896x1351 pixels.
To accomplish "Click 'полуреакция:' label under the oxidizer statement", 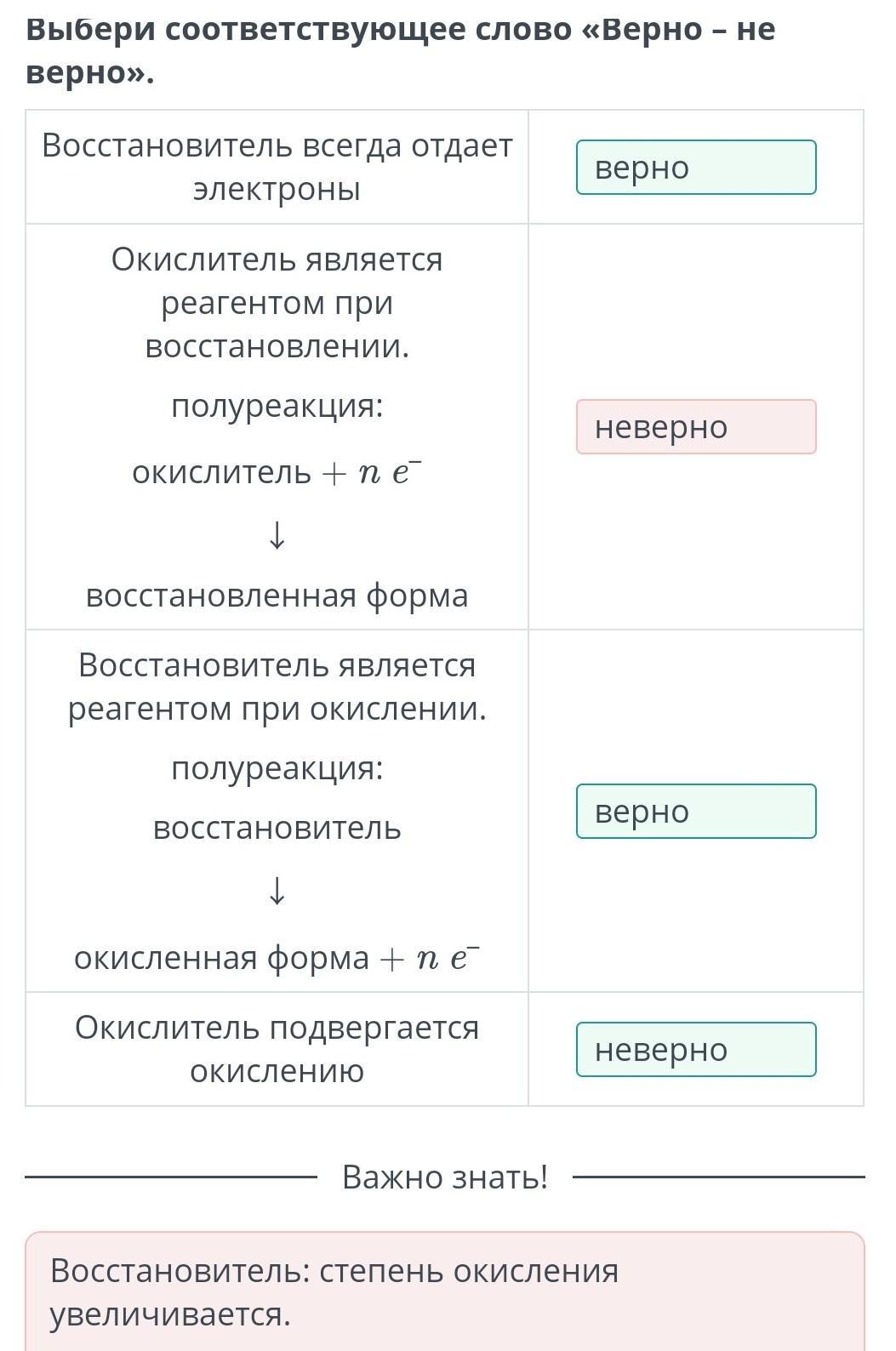I will tap(277, 406).
